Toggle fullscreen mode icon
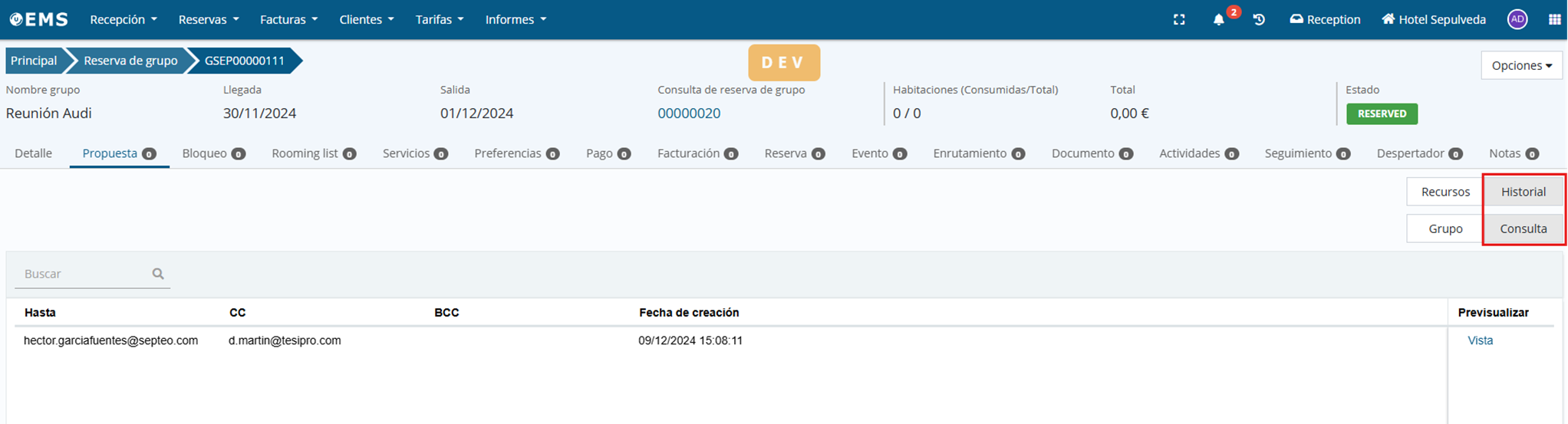Screen dimensions: 1568x424 point(1179,20)
